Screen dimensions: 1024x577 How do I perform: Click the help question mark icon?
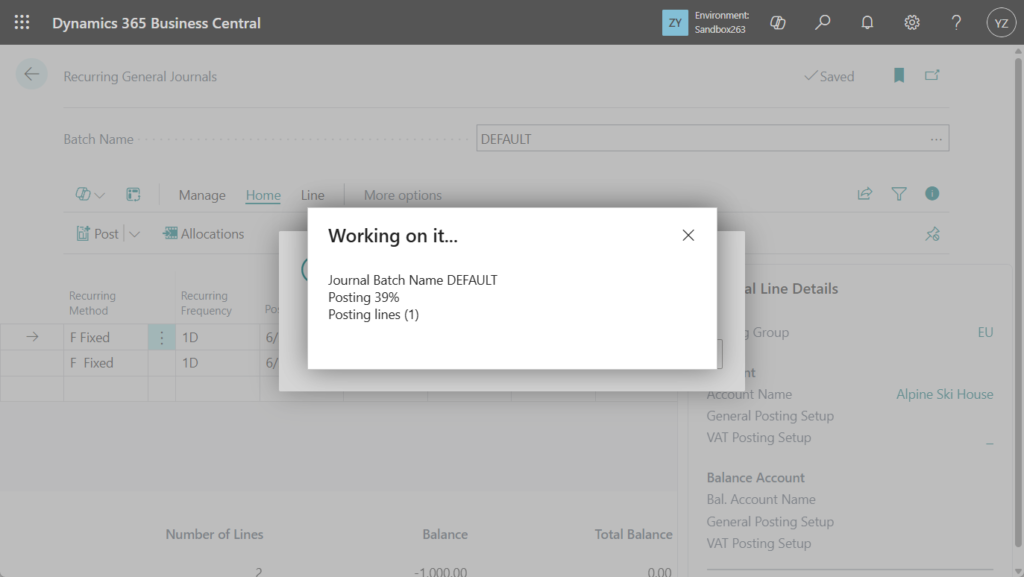click(956, 22)
